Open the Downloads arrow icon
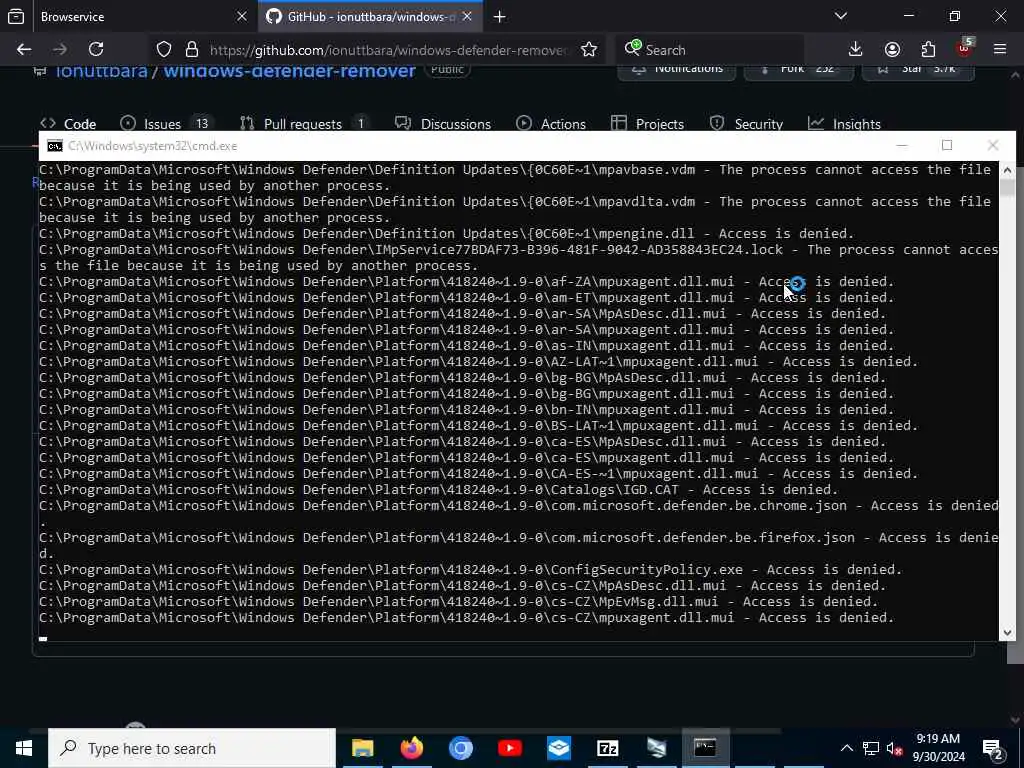This screenshot has height=768, width=1024. click(x=856, y=50)
